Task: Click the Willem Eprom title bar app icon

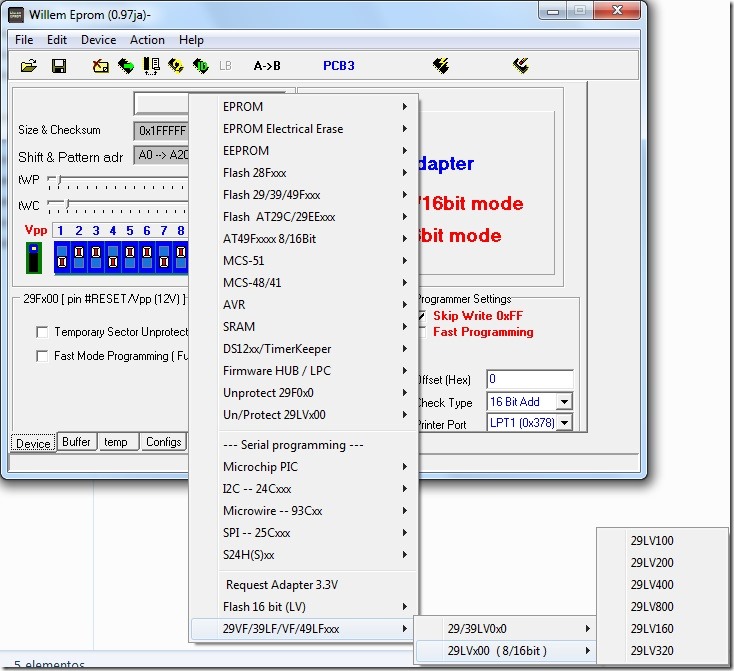Action: pos(16,15)
